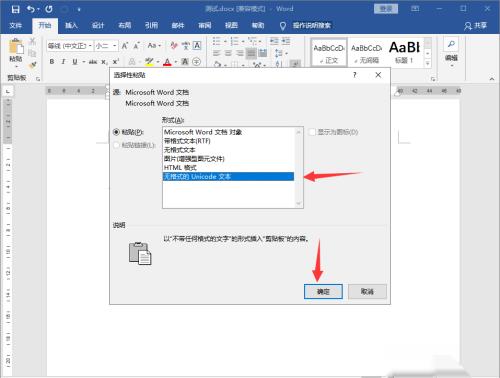Check the Display as icon checkbox
The image size is (500, 378).
(x=312, y=132)
